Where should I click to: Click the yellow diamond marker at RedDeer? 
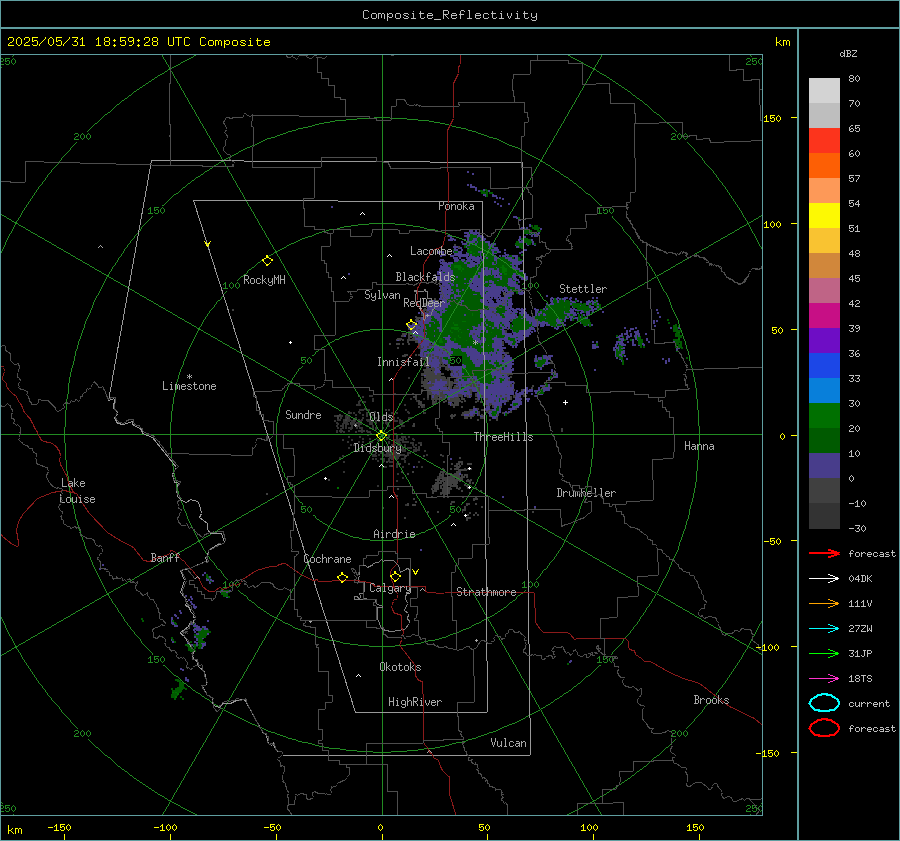pos(411,325)
